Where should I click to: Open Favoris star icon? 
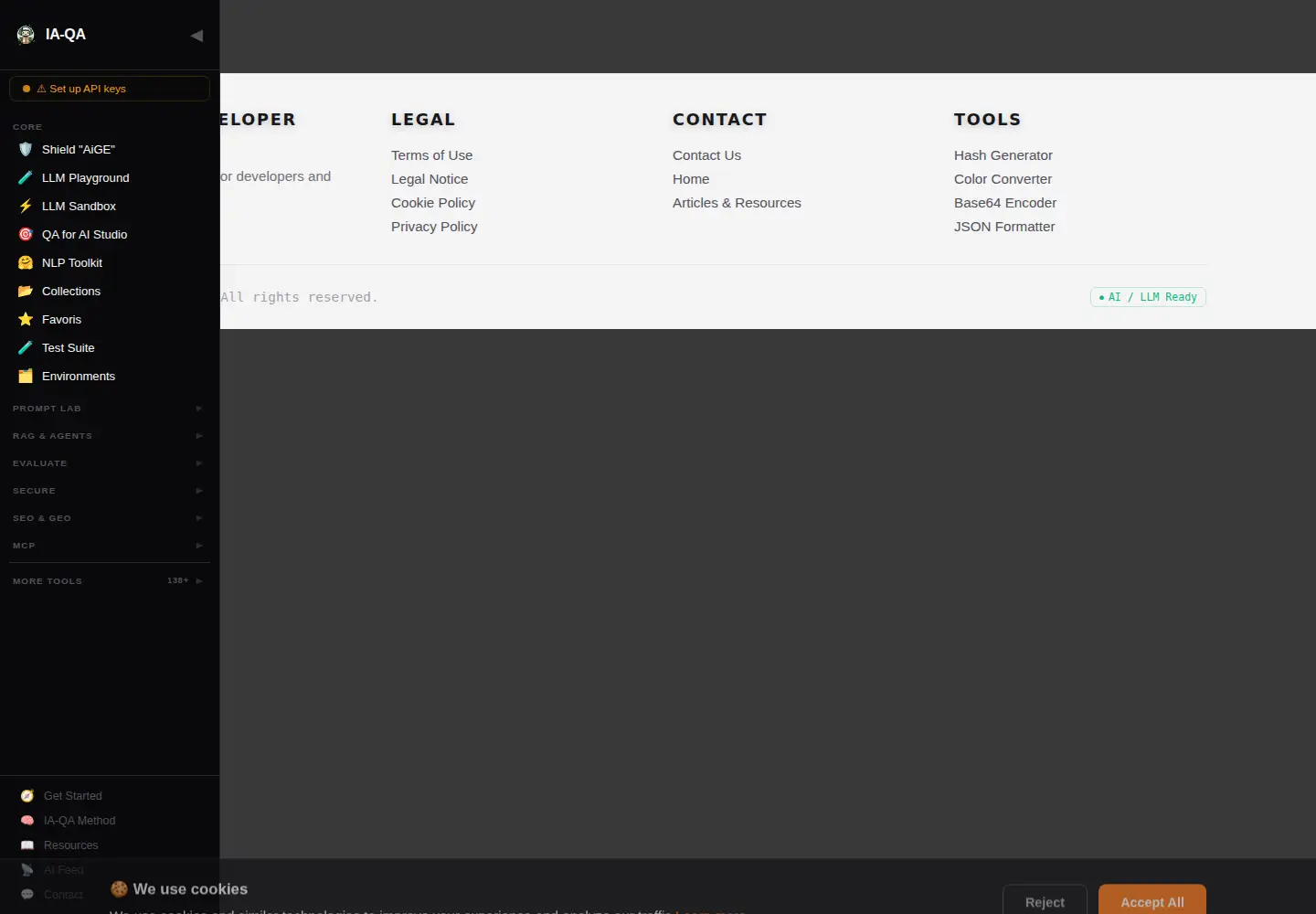point(26,319)
